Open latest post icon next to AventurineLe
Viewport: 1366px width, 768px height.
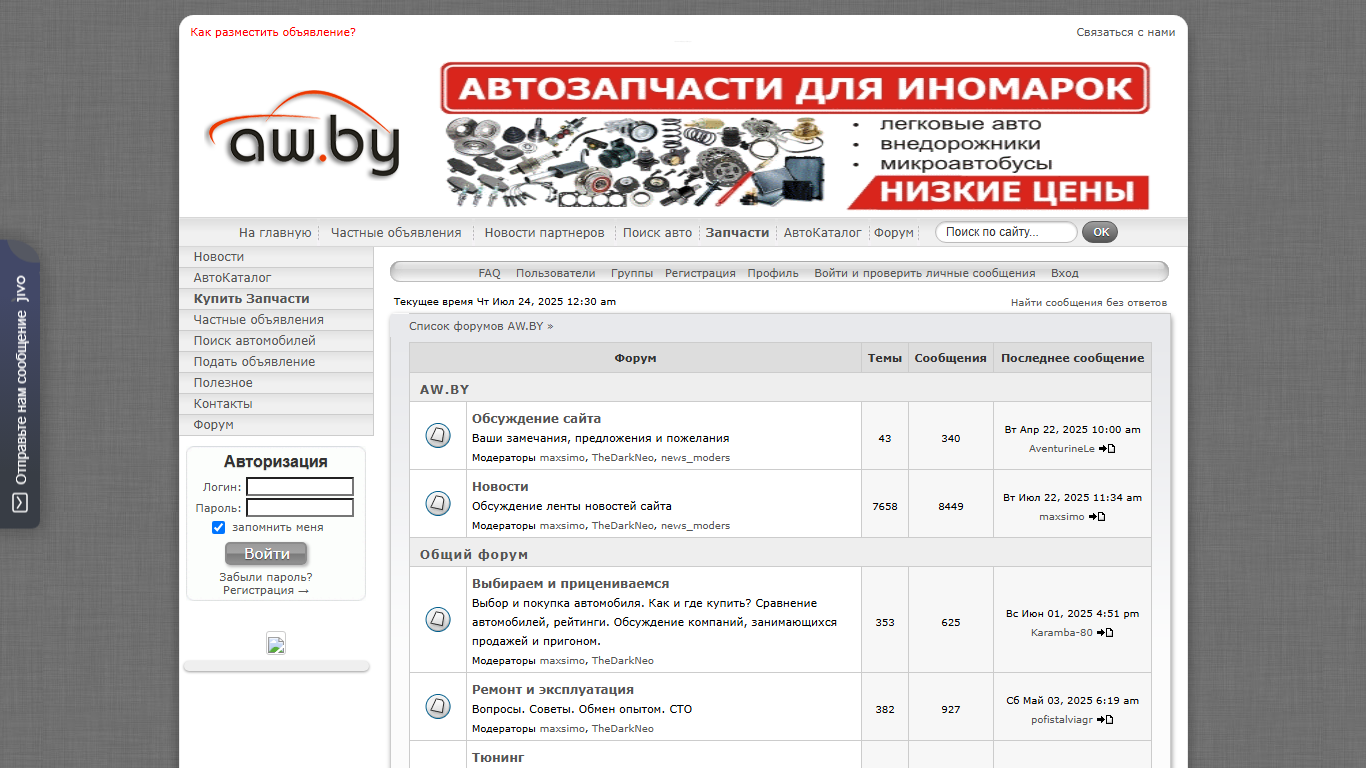pyautogui.click(x=1107, y=449)
